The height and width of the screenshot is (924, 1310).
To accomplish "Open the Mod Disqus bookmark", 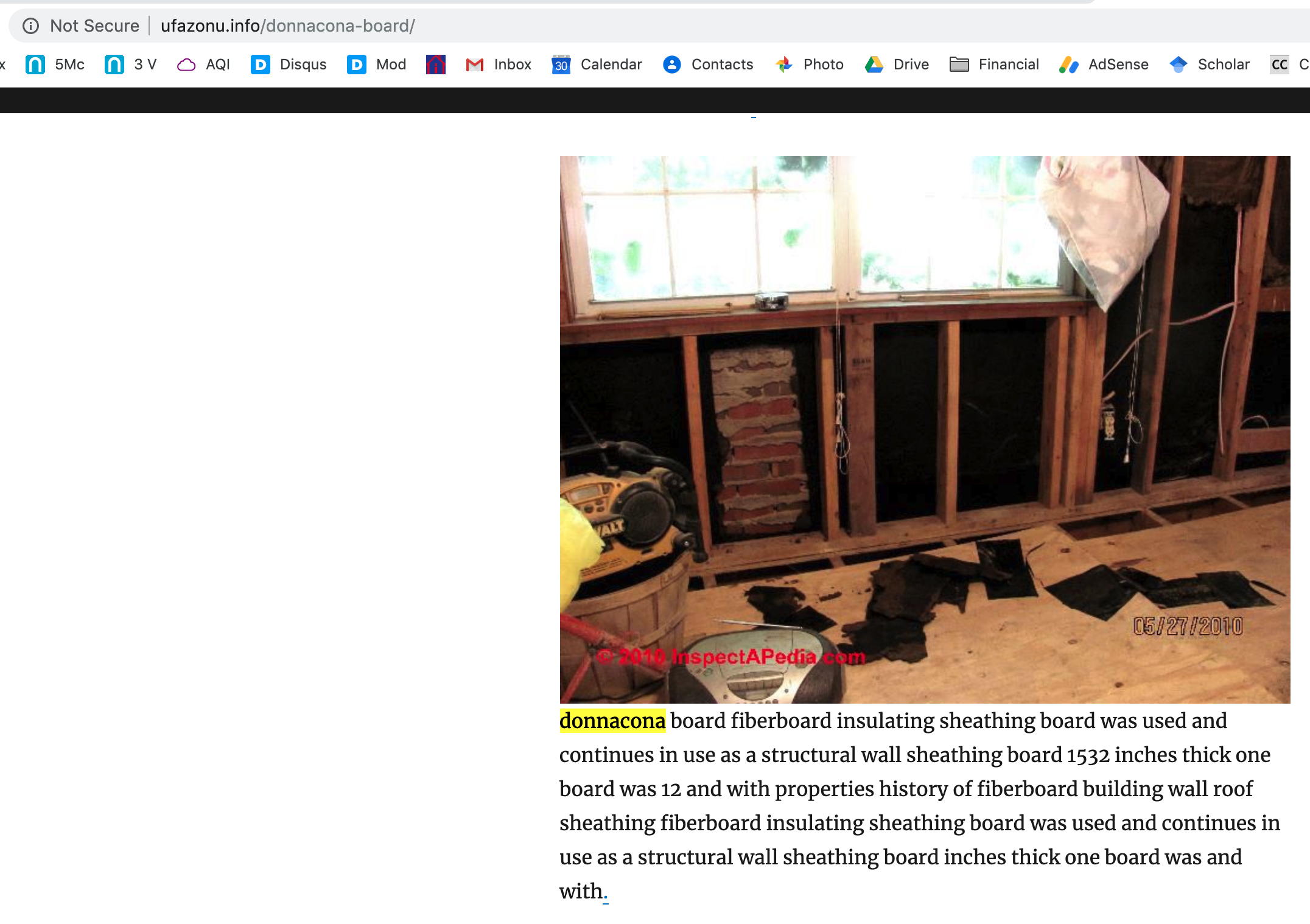I will (x=376, y=65).
